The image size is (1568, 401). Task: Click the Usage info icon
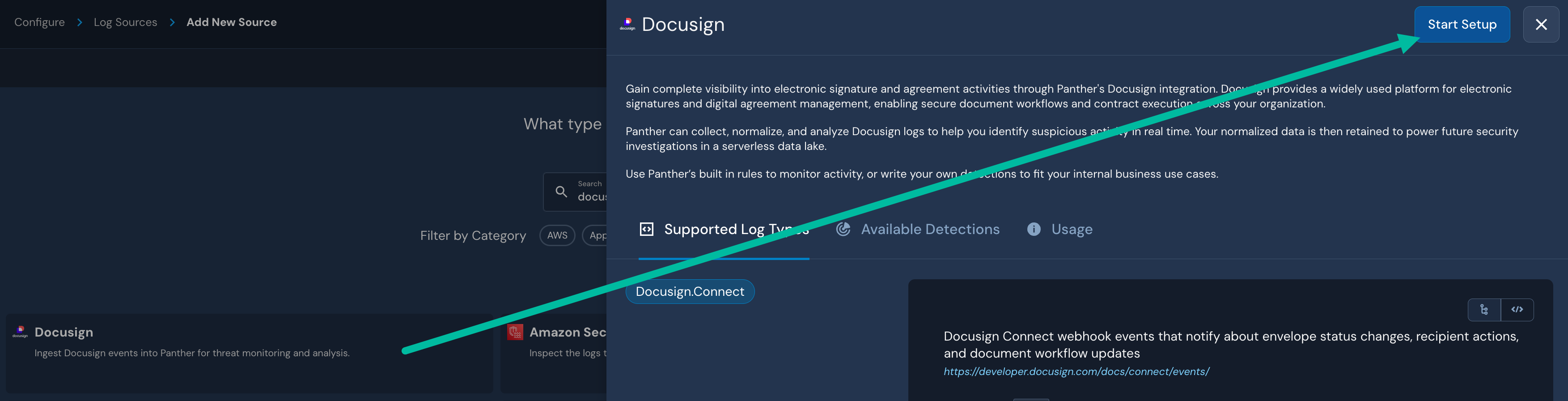point(1034,229)
